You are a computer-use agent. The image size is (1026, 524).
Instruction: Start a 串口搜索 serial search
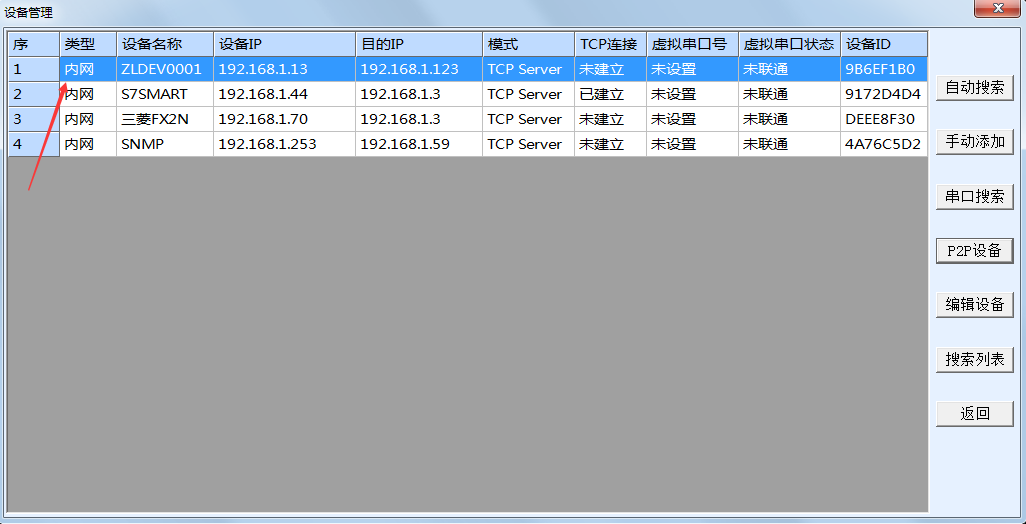tap(974, 197)
